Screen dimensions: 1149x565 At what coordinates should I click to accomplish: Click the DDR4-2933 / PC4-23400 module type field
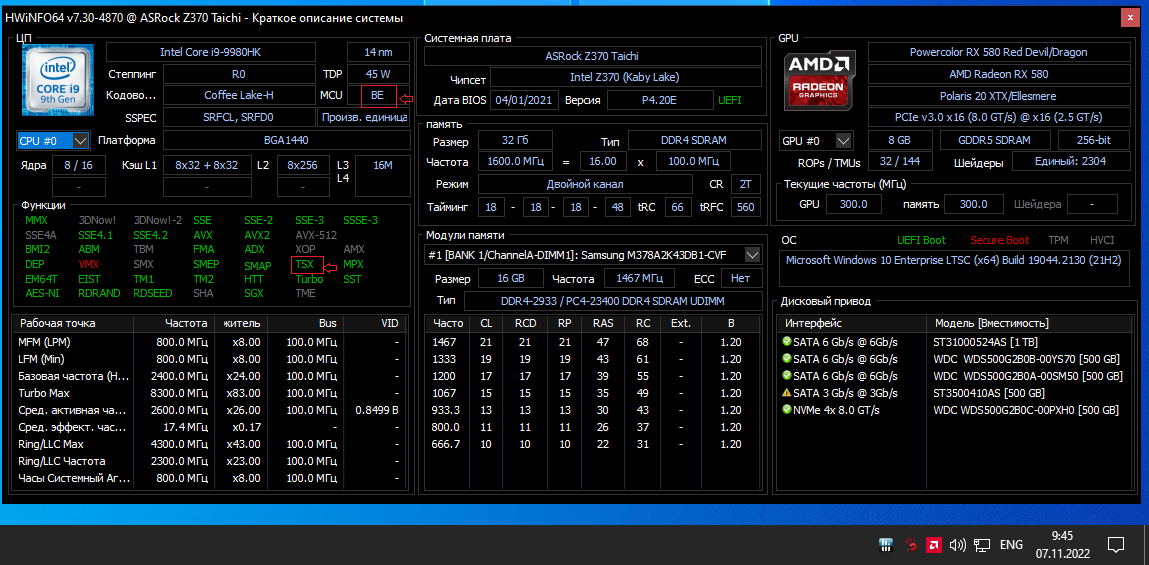613,300
